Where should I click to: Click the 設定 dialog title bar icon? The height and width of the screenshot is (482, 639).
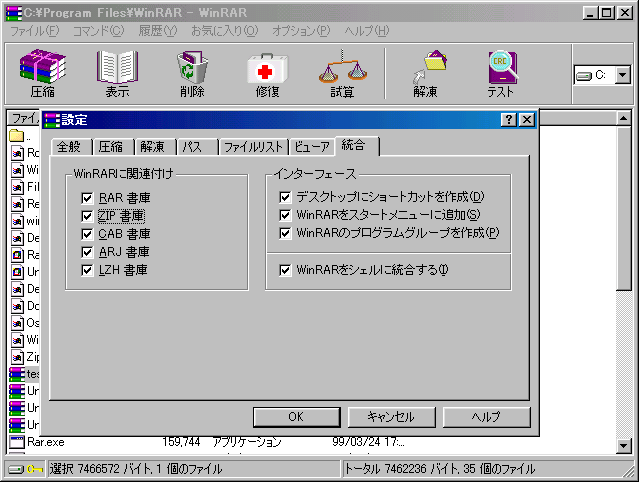pyautogui.click(x=52, y=120)
